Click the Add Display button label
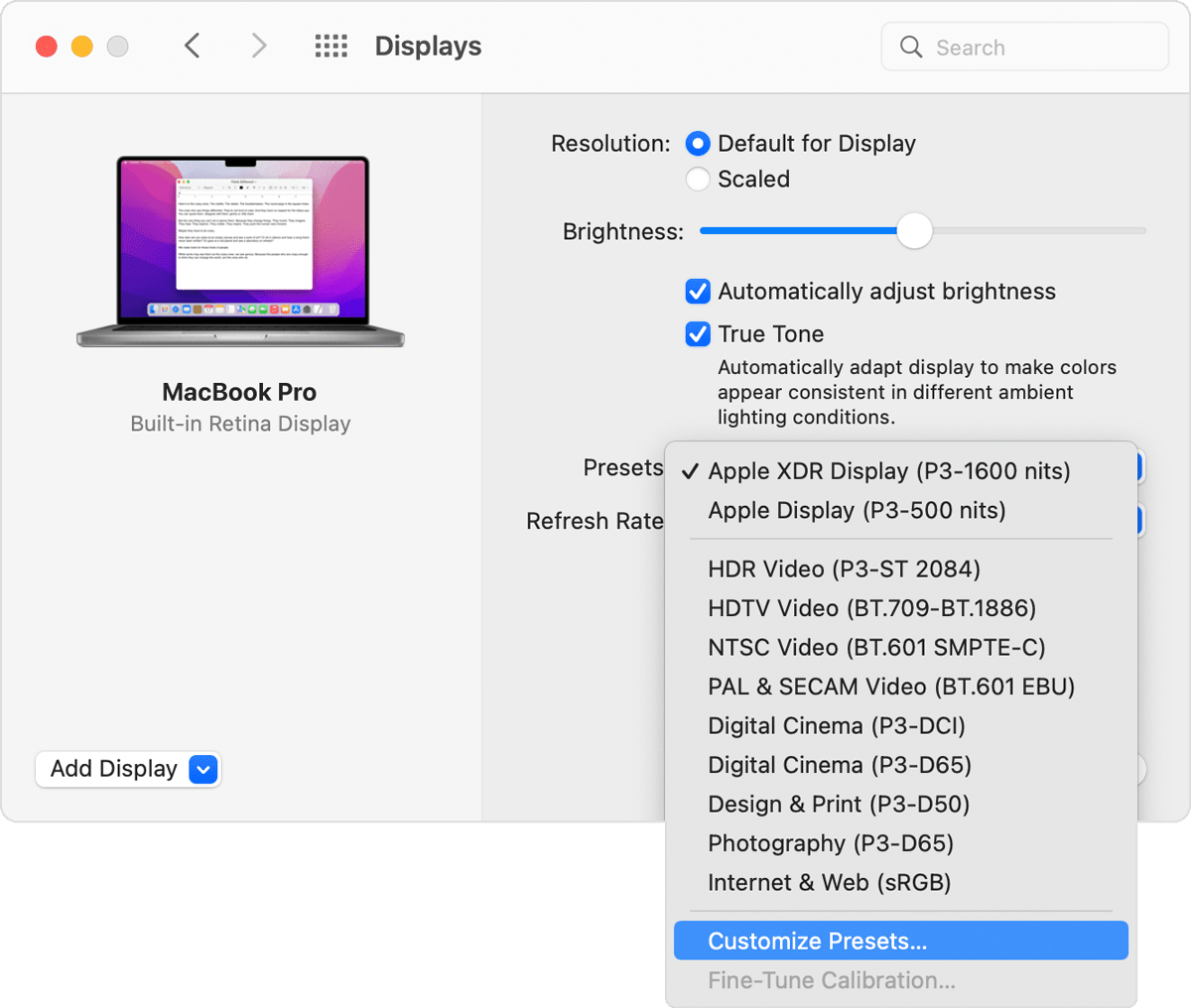 [x=114, y=769]
